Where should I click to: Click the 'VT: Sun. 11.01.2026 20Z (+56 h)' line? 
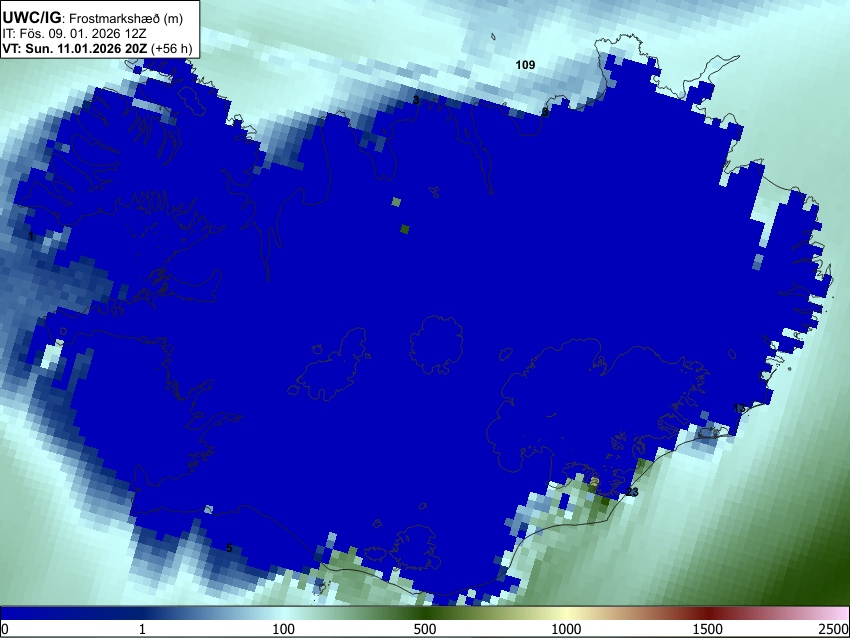(97, 48)
